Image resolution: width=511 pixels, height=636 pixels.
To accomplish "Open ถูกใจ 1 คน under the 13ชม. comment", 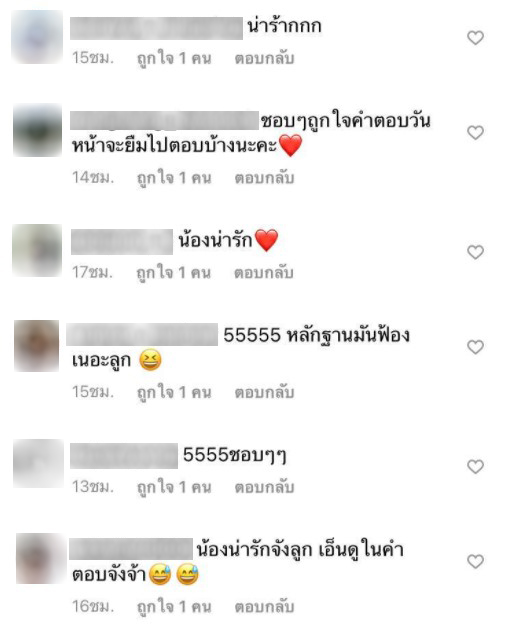I will pos(174,488).
